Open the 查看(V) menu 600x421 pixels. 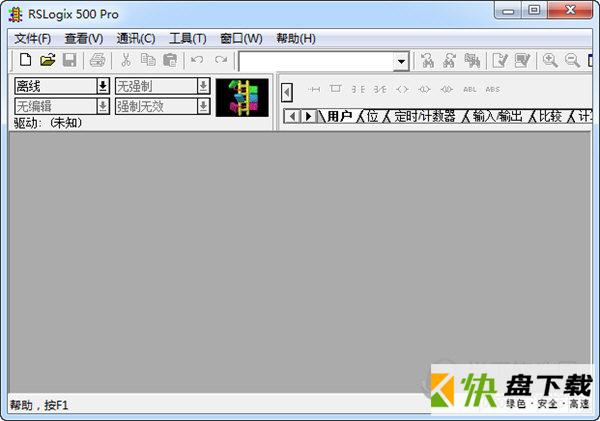(84, 38)
